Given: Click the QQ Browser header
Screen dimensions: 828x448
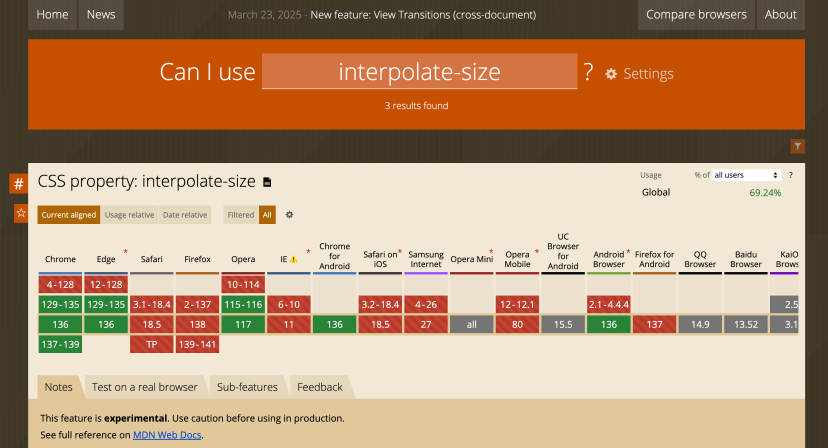Looking at the screenshot, I should pos(700,259).
